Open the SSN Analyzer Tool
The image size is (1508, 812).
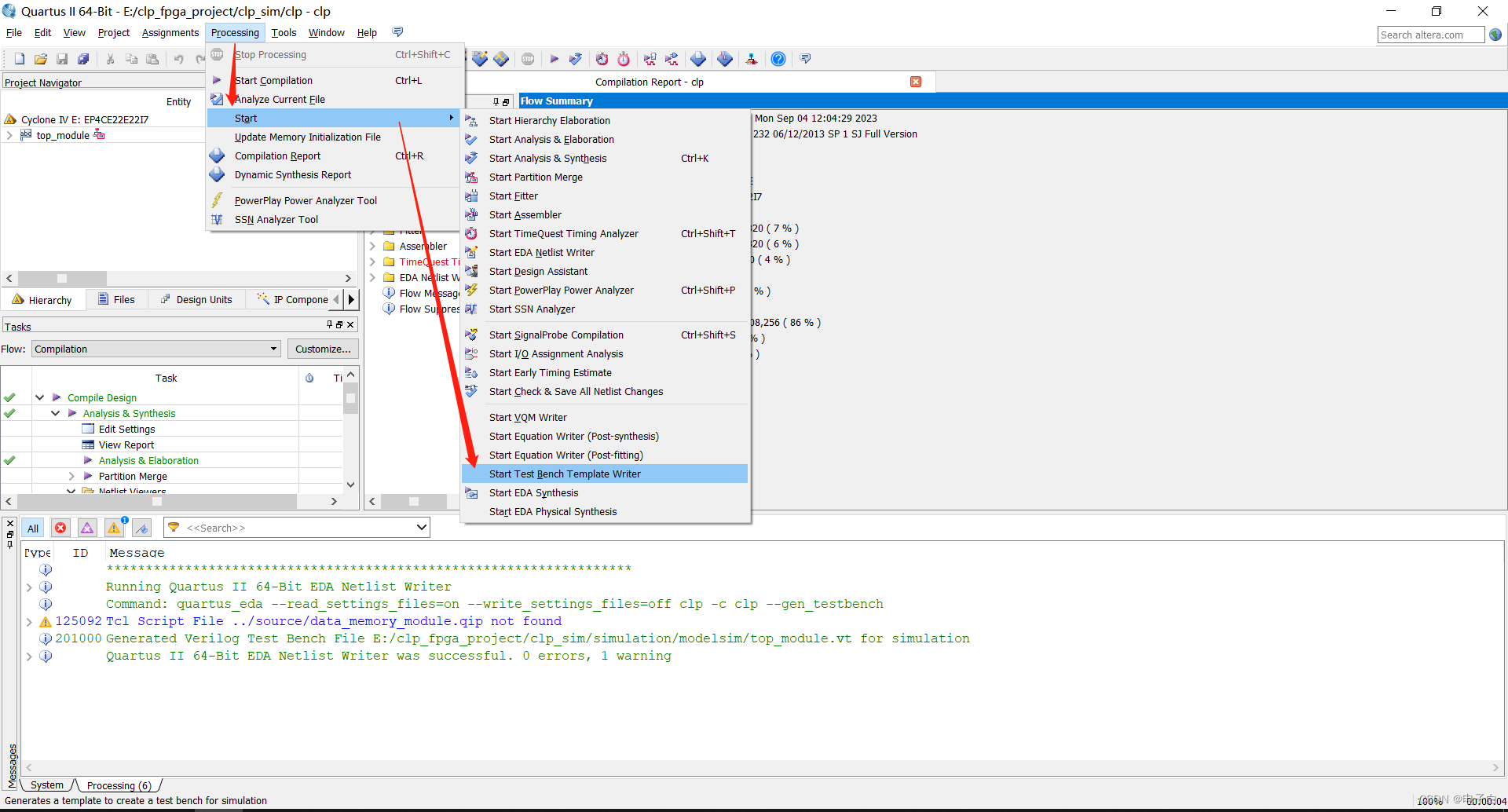click(x=335, y=219)
